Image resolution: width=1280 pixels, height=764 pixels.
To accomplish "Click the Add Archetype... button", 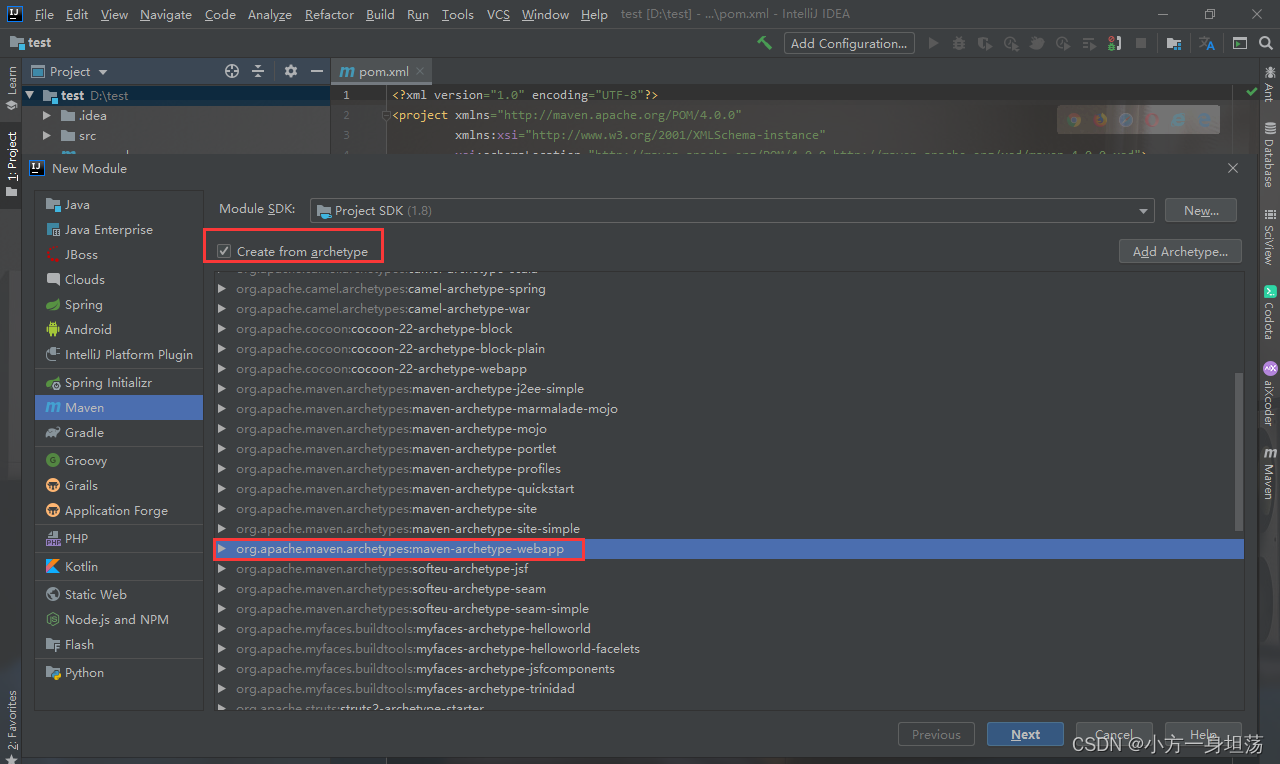I will pyautogui.click(x=1180, y=251).
